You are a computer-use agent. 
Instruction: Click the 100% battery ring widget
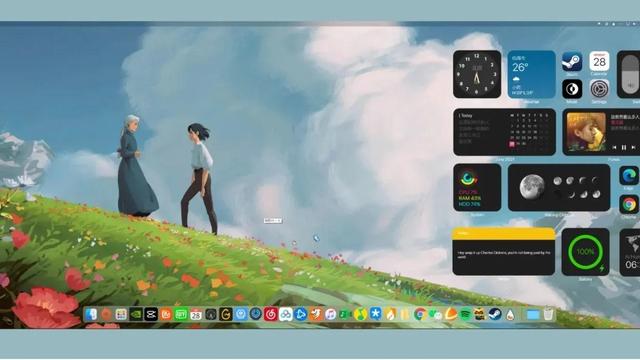(585, 252)
